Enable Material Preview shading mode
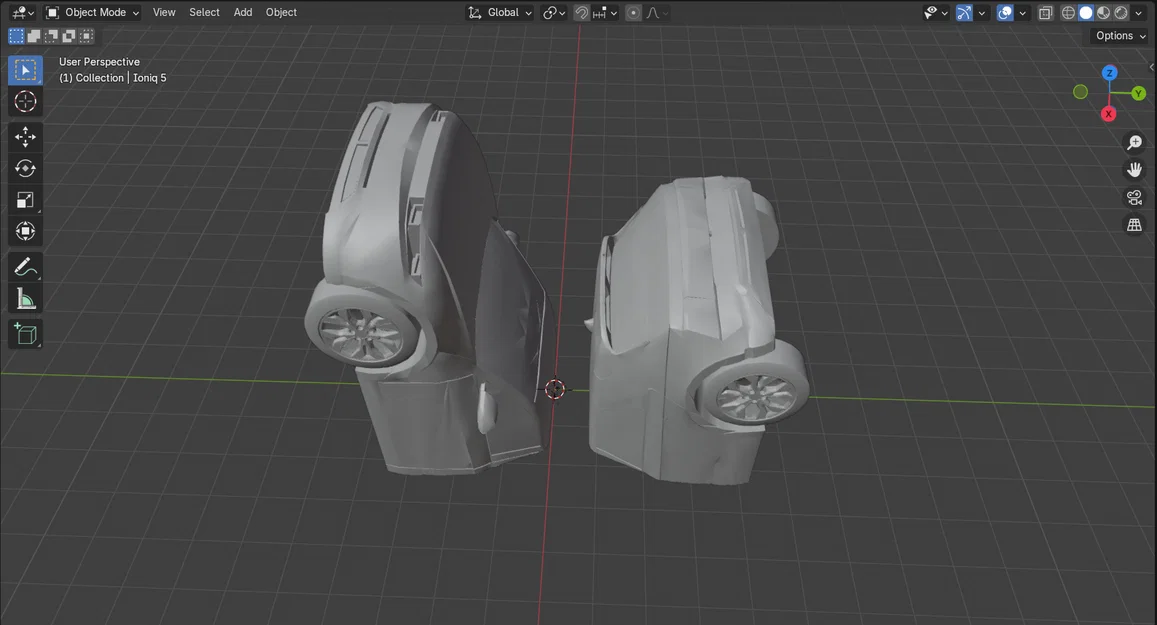The width and height of the screenshot is (1157, 625). pos(1103,11)
